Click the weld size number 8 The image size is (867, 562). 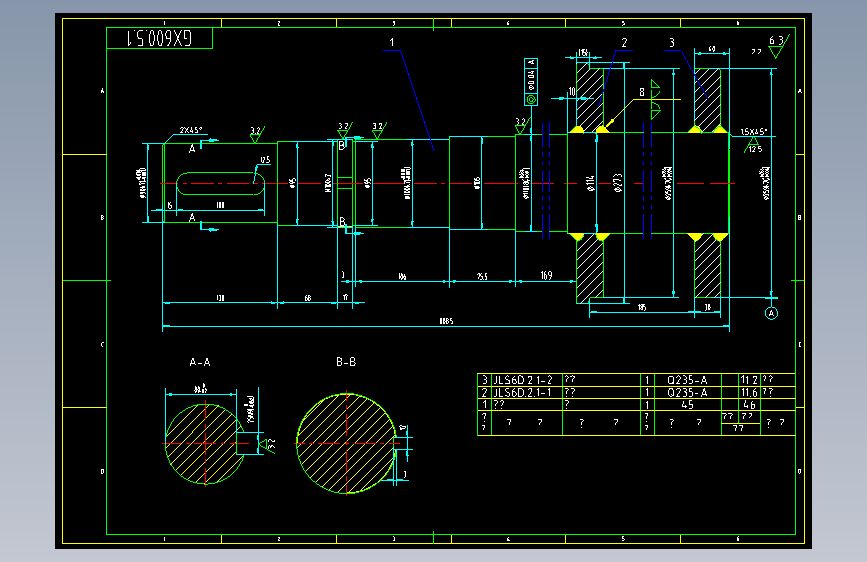tap(642, 92)
